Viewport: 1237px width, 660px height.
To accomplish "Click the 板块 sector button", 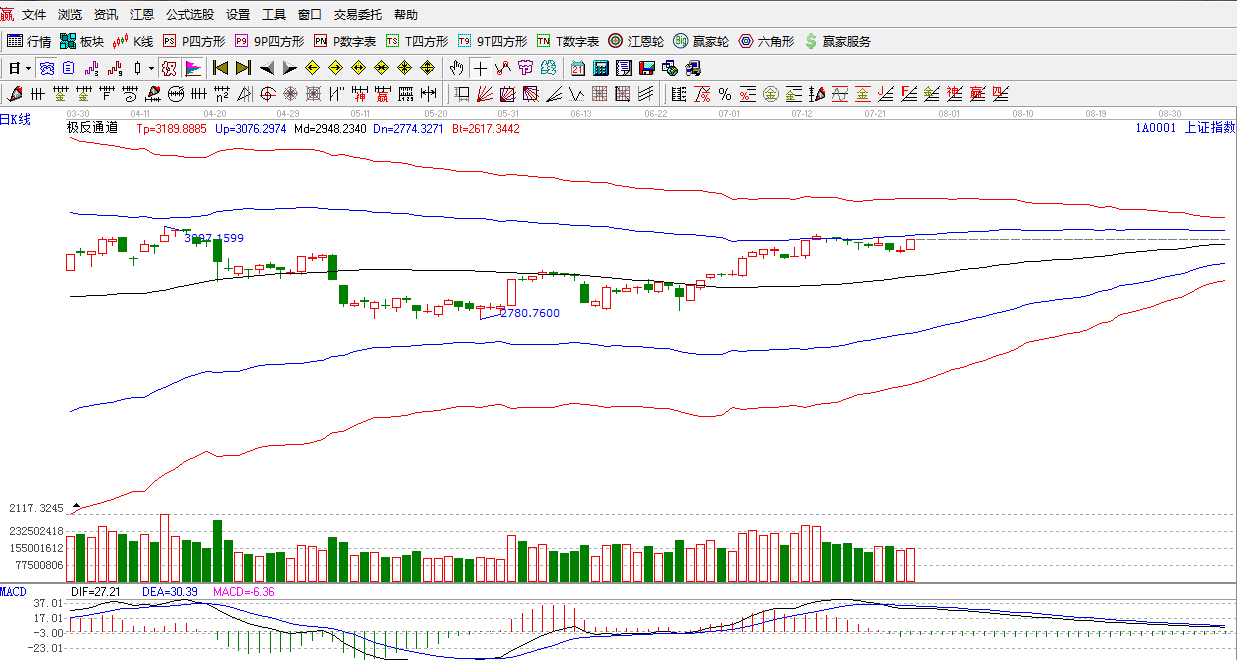I will [82, 41].
